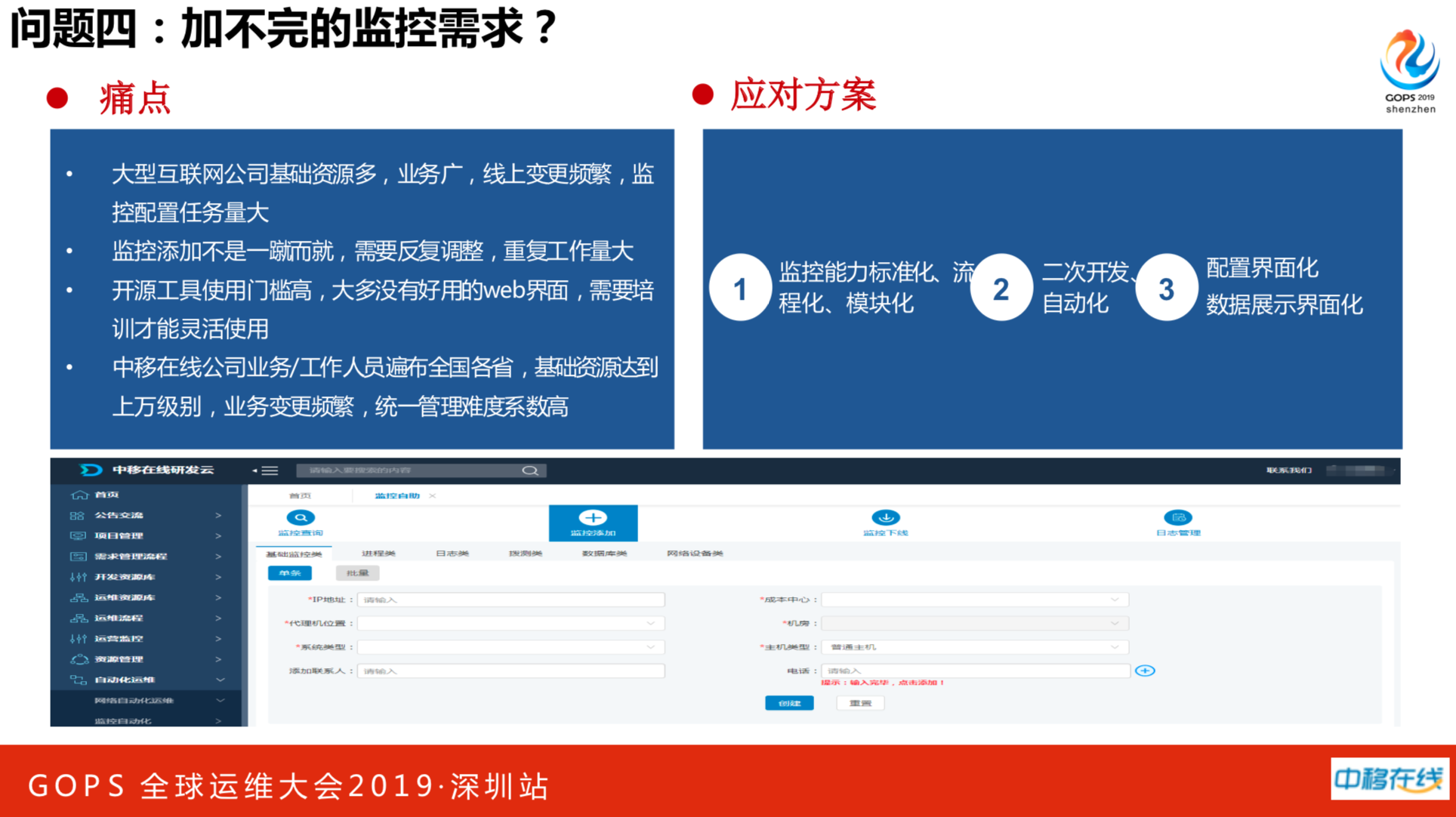Screen dimensions: 1456x817
Task: Click the 痛点 heading text
Action: (135, 98)
